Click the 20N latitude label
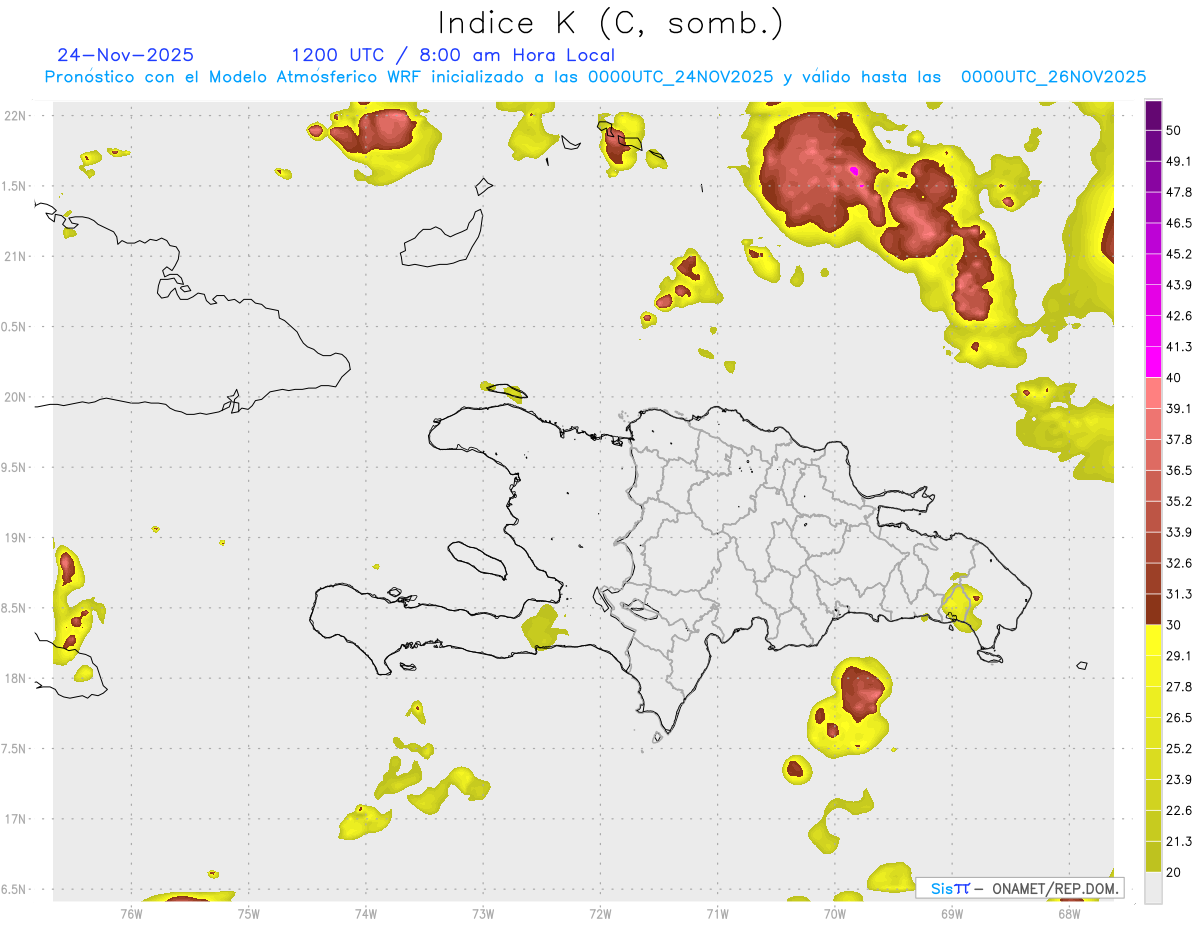 (x=16, y=397)
